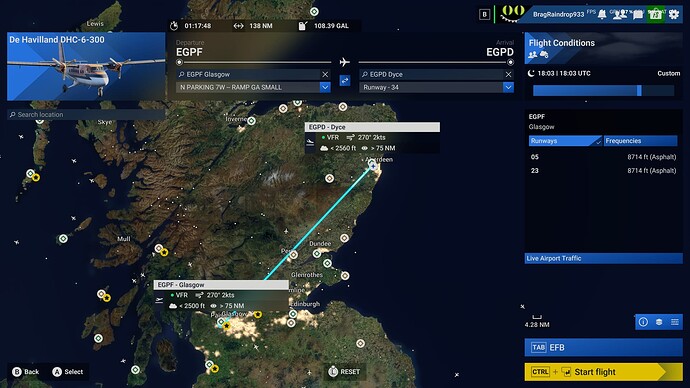
Task: Open the map layers globe icon
Action: 659,322
